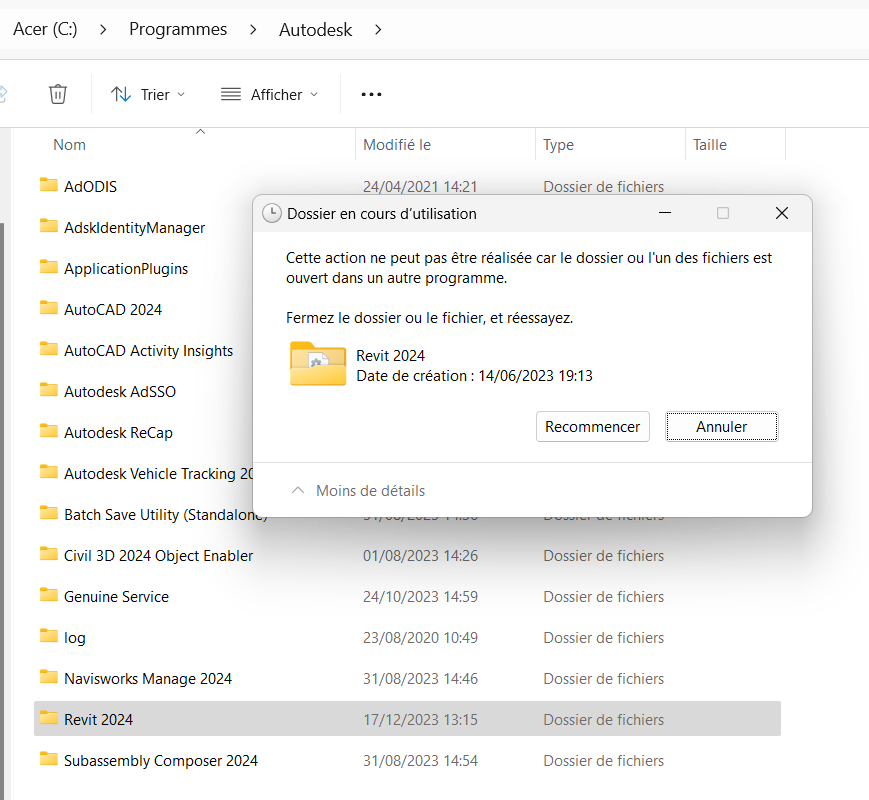The height and width of the screenshot is (800, 869).
Task: Expand the chevron after Autodesk
Action: [378, 29]
